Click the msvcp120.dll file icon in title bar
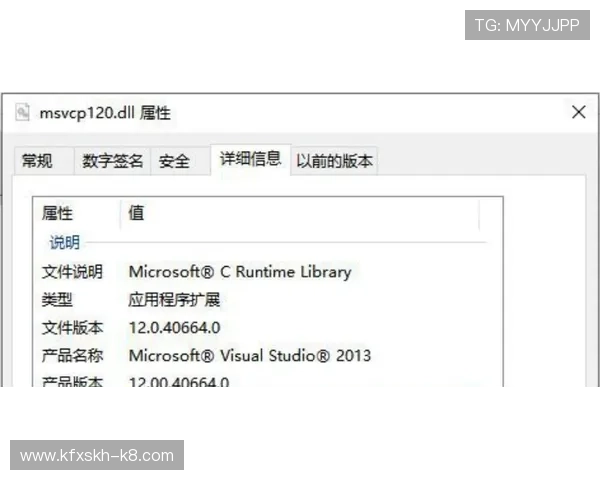Screen dimensions: 600x480 22,113
